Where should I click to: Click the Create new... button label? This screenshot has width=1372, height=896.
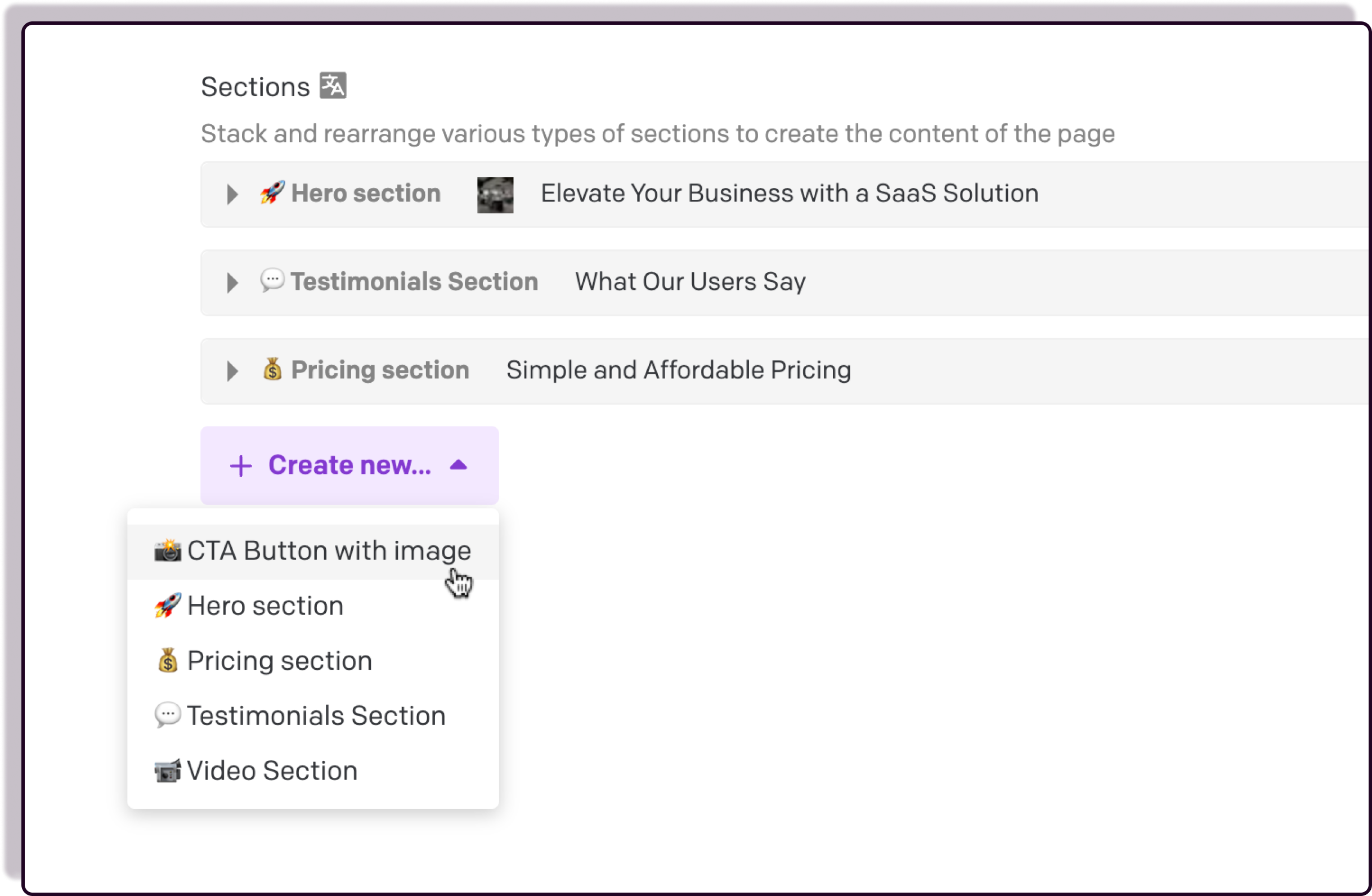pos(349,465)
